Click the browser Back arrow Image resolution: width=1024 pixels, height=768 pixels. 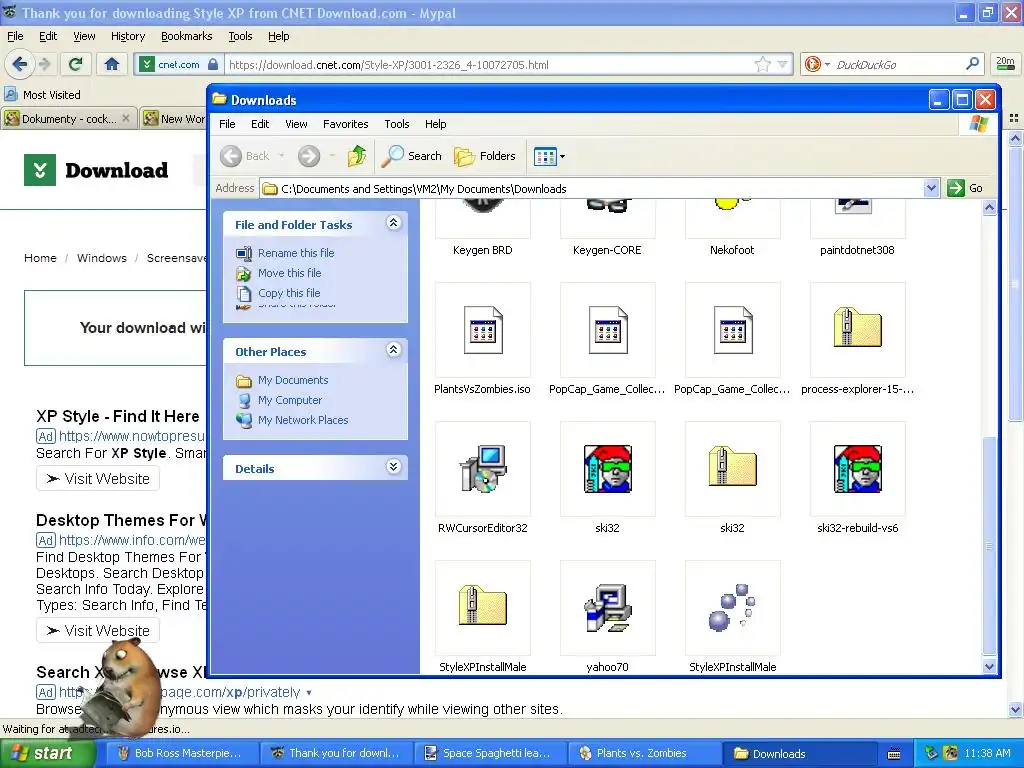[x=20, y=64]
